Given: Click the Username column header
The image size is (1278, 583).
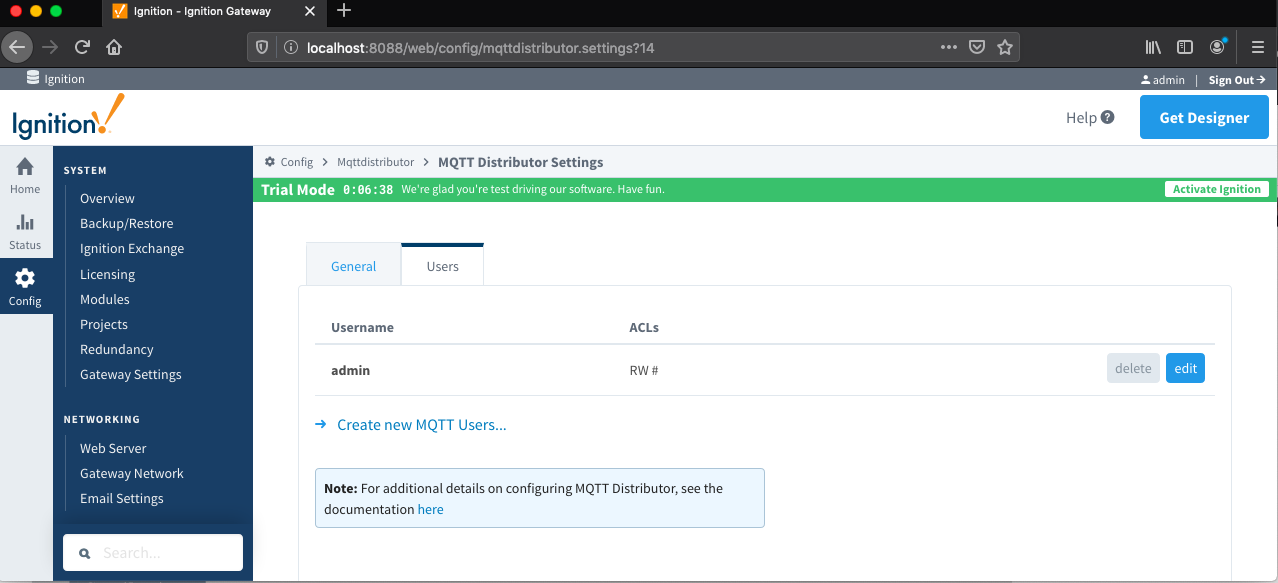Looking at the screenshot, I should tap(362, 327).
